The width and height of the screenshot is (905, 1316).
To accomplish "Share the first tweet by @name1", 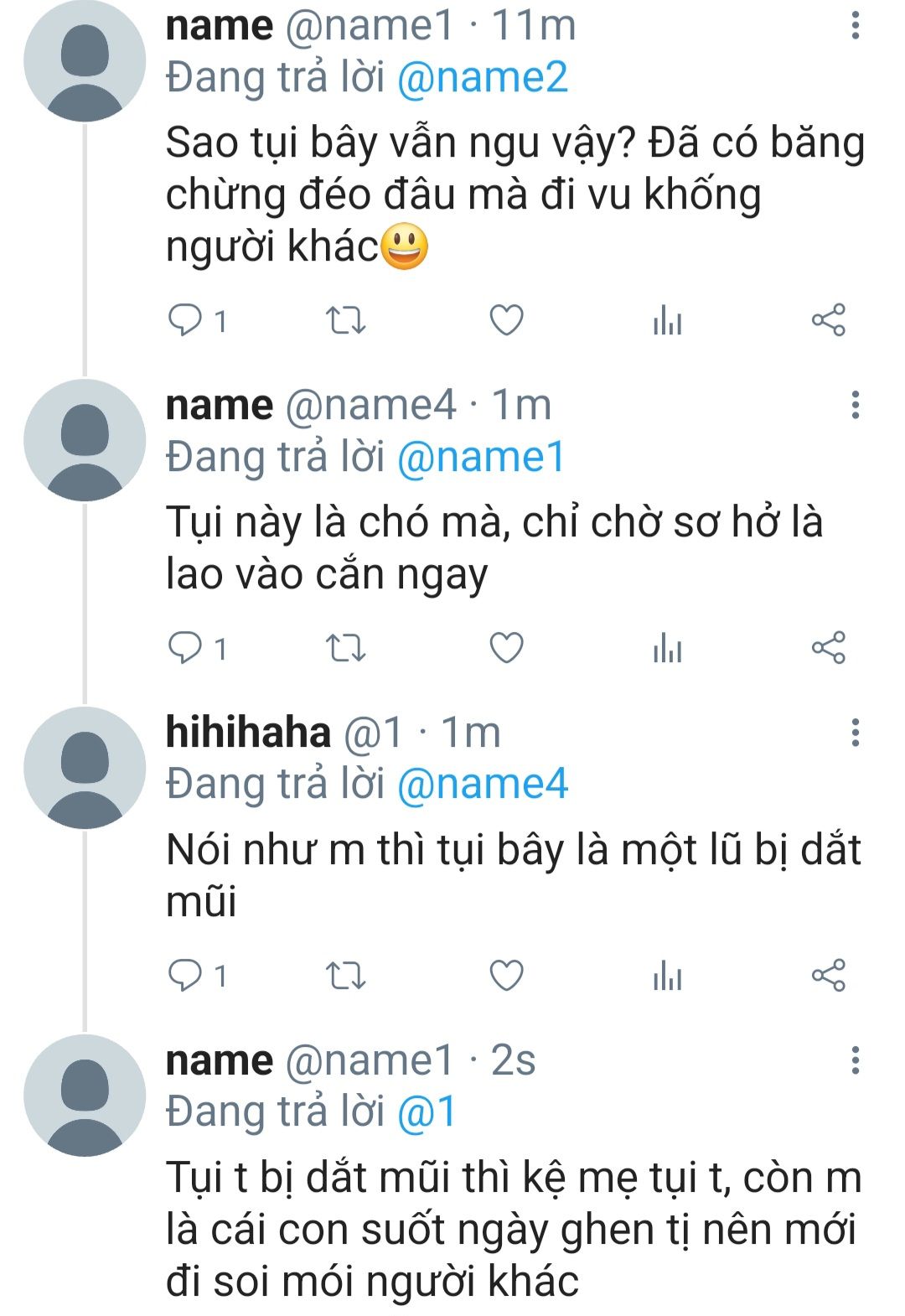I will coord(828,320).
